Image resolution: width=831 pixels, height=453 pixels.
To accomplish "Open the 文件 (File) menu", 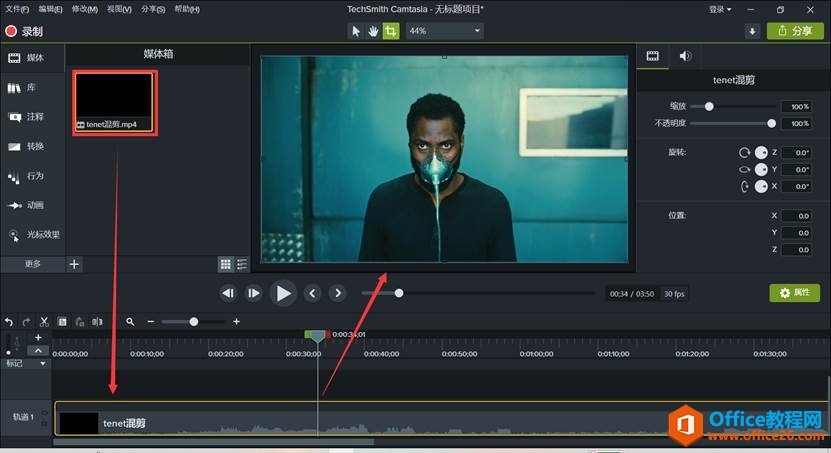I will coord(17,9).
